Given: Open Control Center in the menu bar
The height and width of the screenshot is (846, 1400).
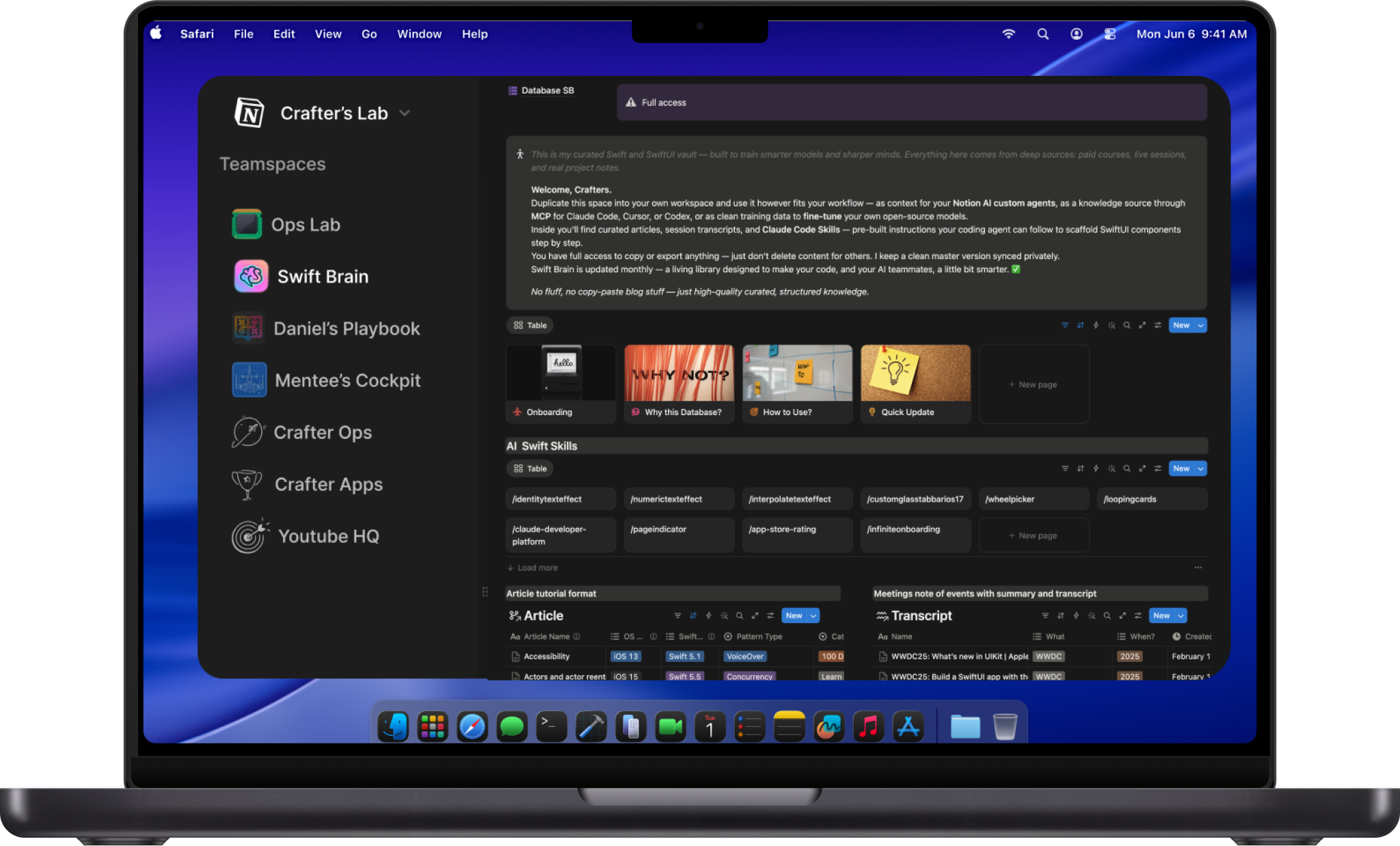Looking at the screenshot, I should [1110, 34].
